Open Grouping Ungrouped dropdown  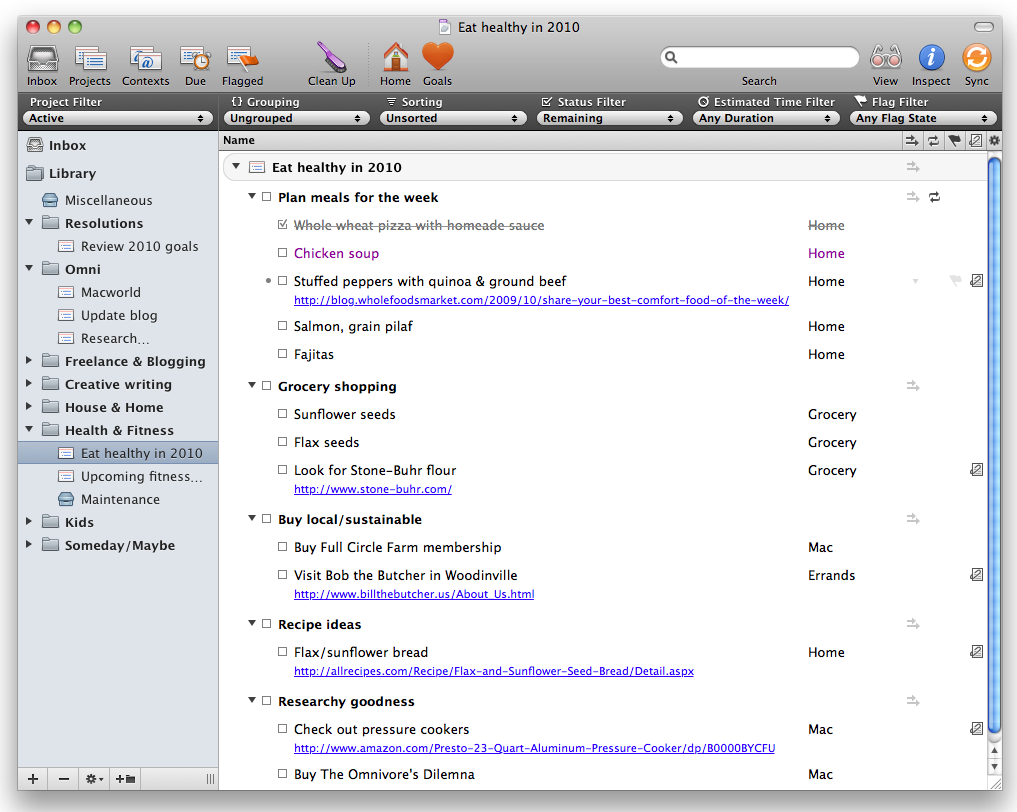tap(296, 118)
